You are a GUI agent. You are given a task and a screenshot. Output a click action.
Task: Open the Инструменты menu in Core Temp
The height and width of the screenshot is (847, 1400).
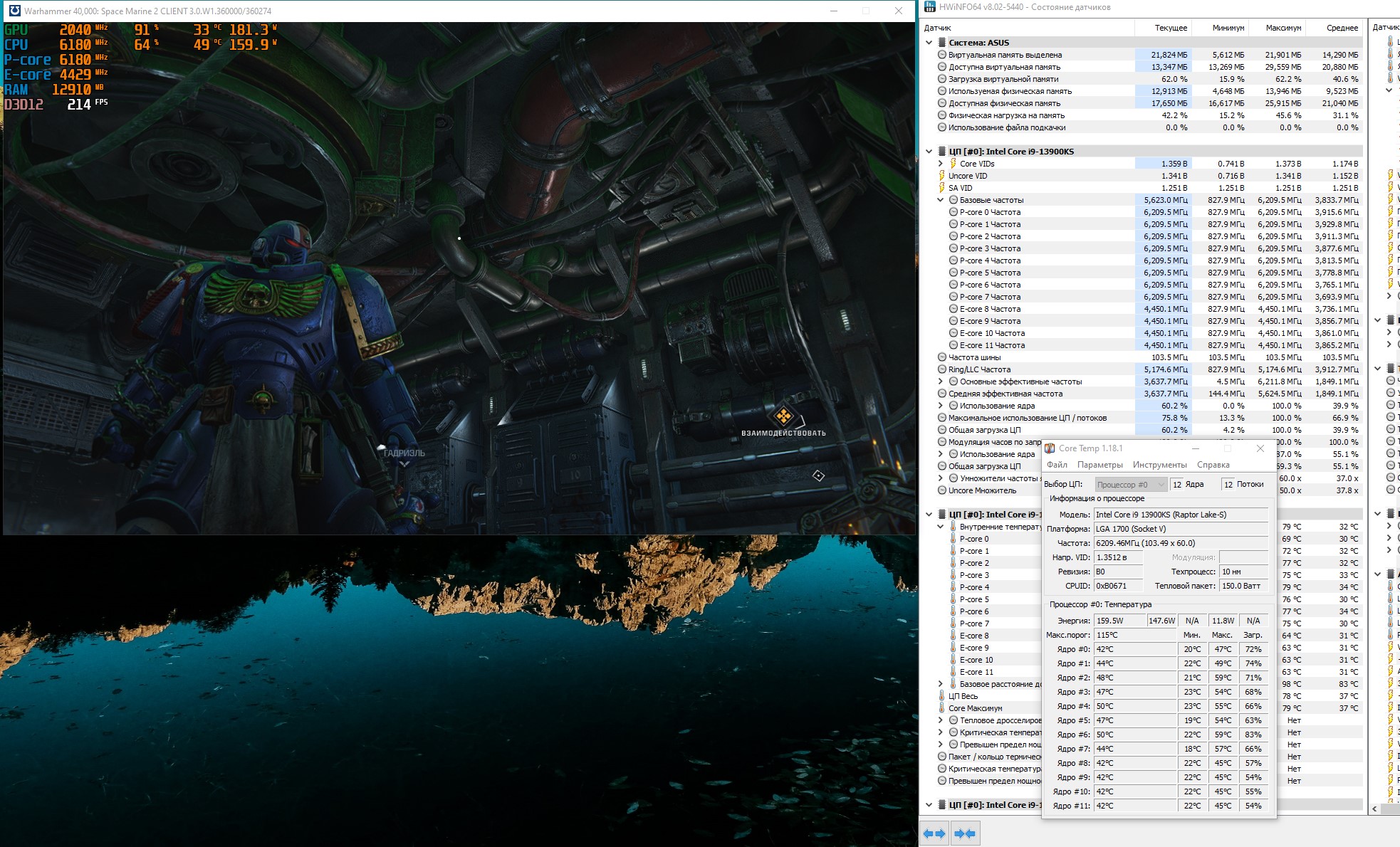point(1159,465)
